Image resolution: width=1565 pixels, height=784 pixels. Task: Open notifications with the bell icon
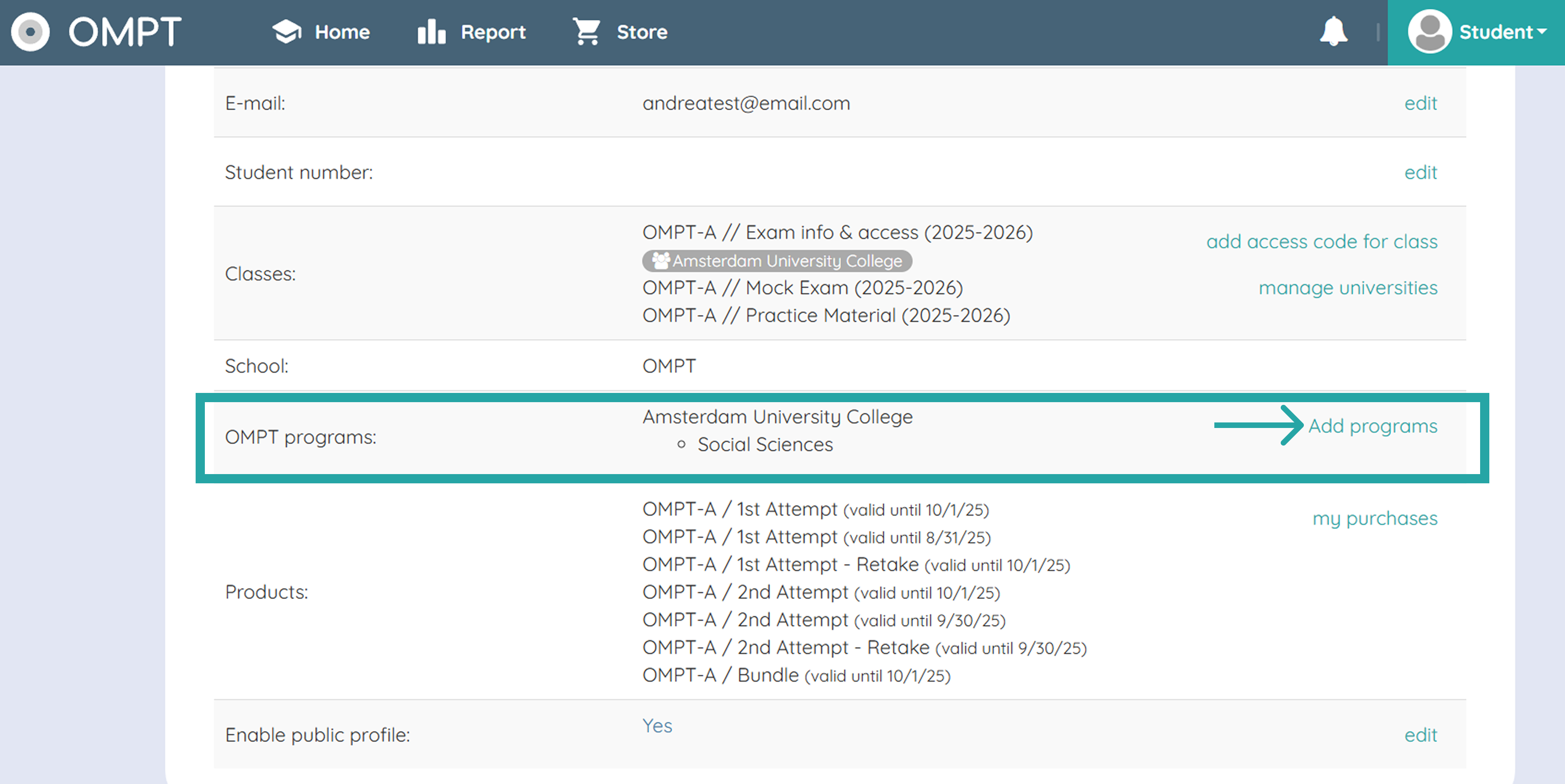click(1333, 31)
